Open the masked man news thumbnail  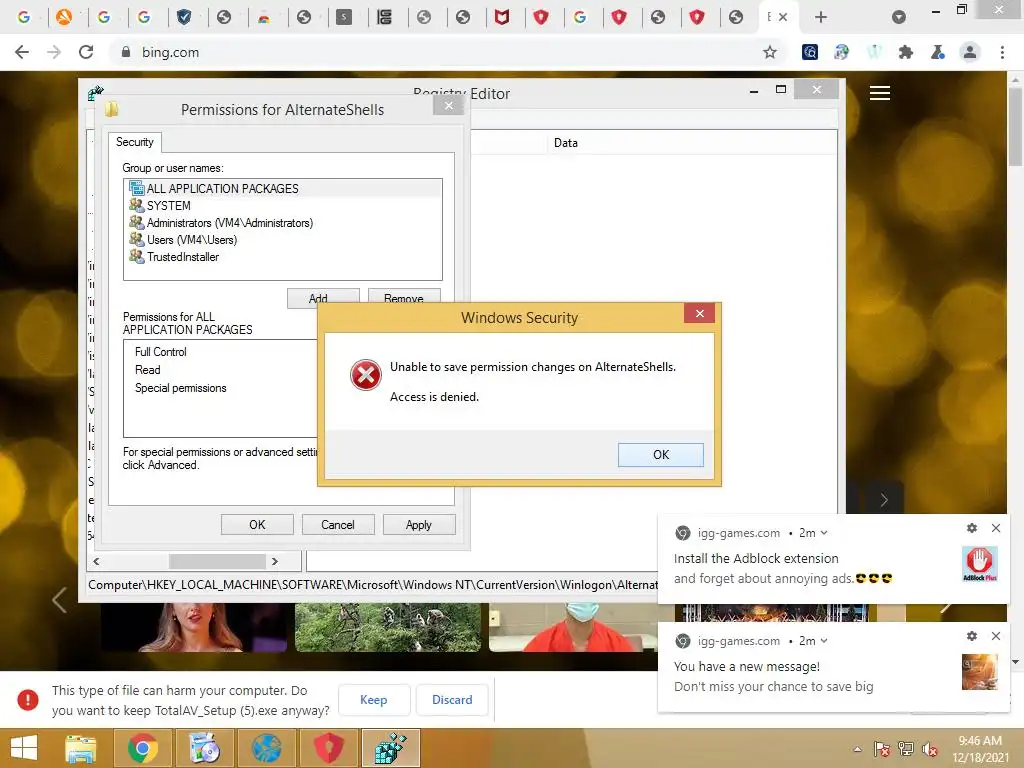click(x=573, y=628)
